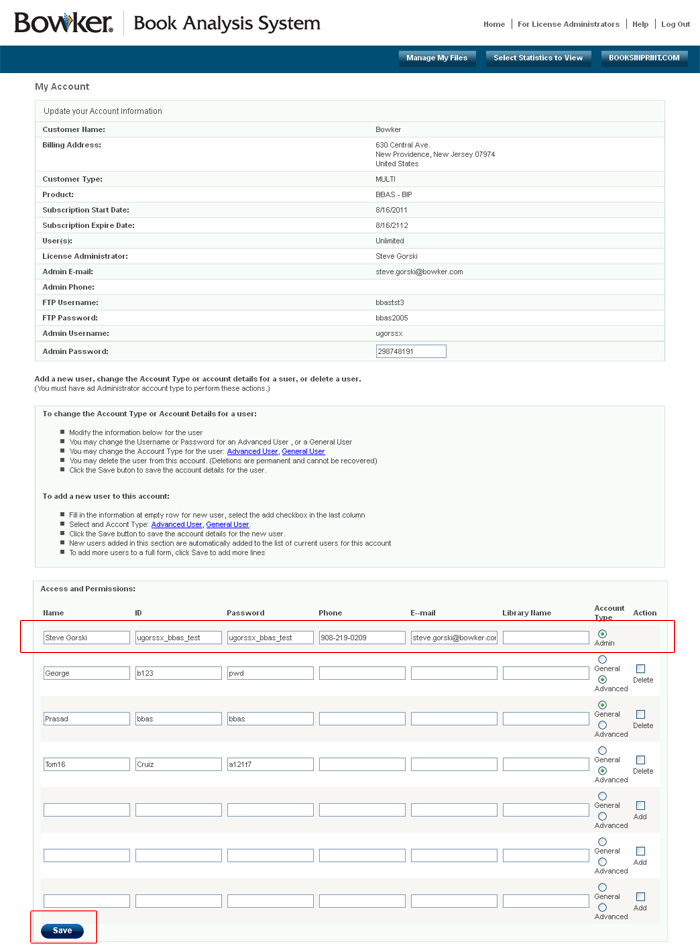Select General account type for George
The width and height of the screenshot is (700, 948).
coord(602,660)
